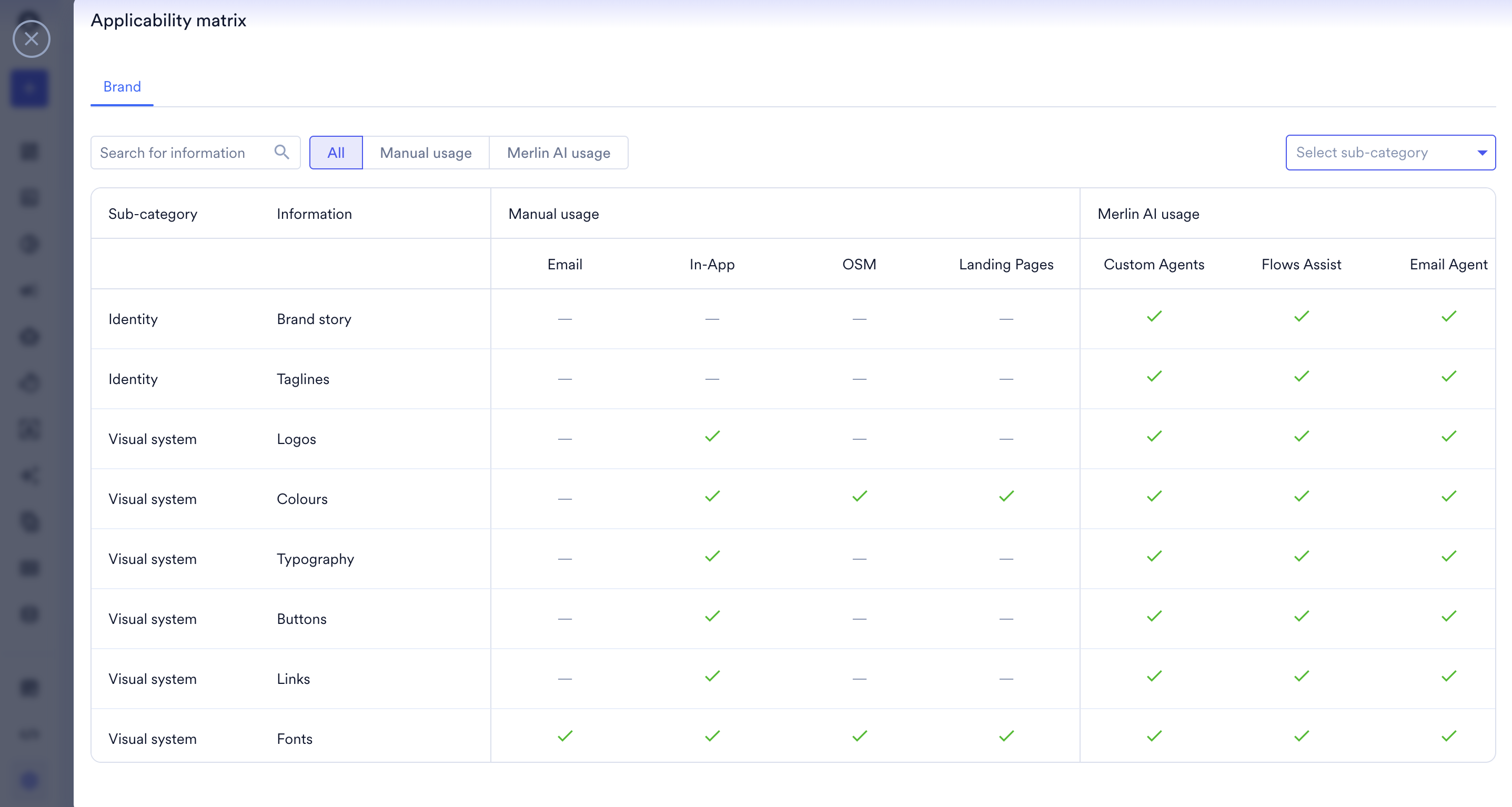Click the Logos In-App check mark
Image resolution: width=1512 pixels, height=807 pixels.
point(712,436)
